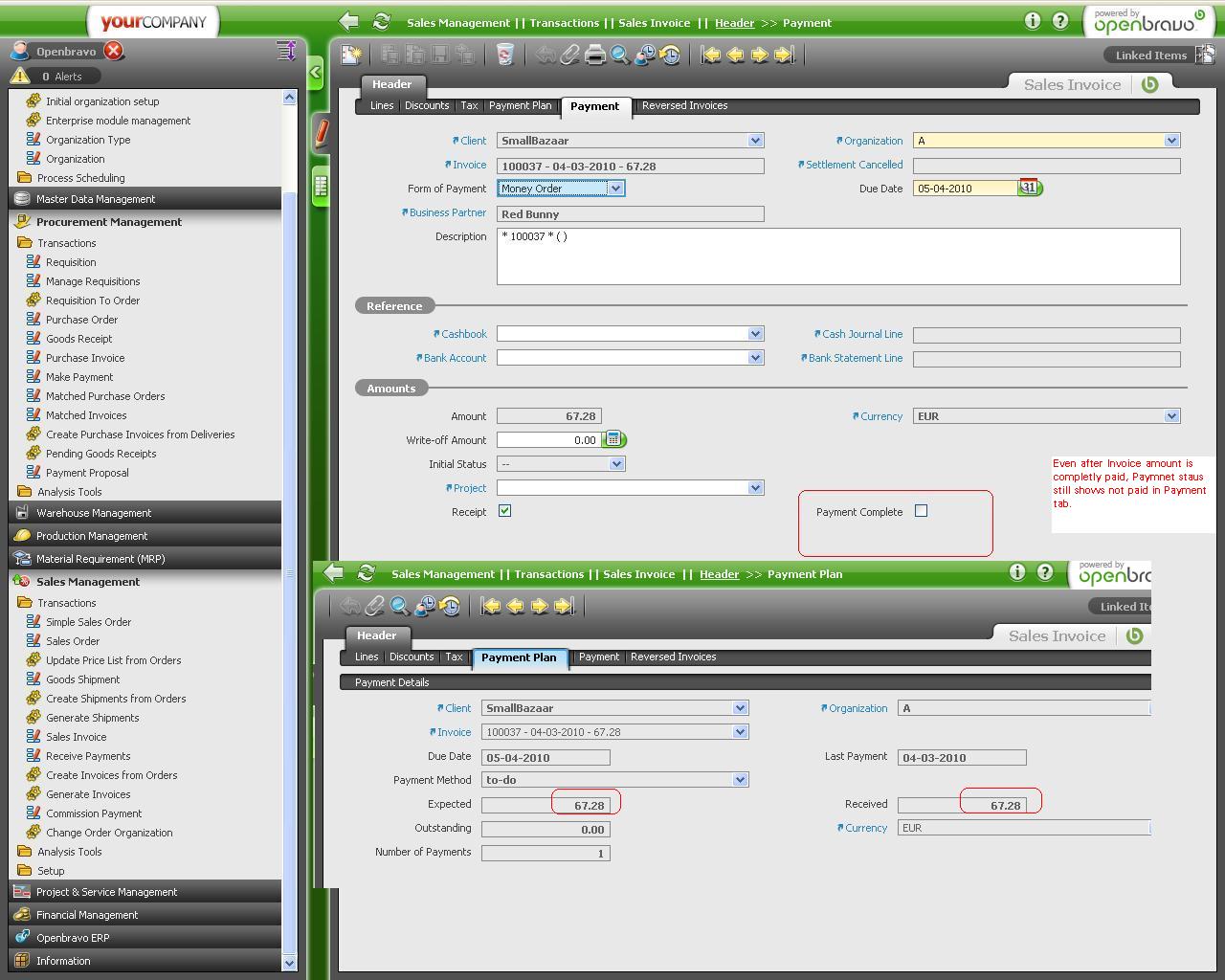Open search magnifier in Payment Plan toolbar

click(400, 606)
